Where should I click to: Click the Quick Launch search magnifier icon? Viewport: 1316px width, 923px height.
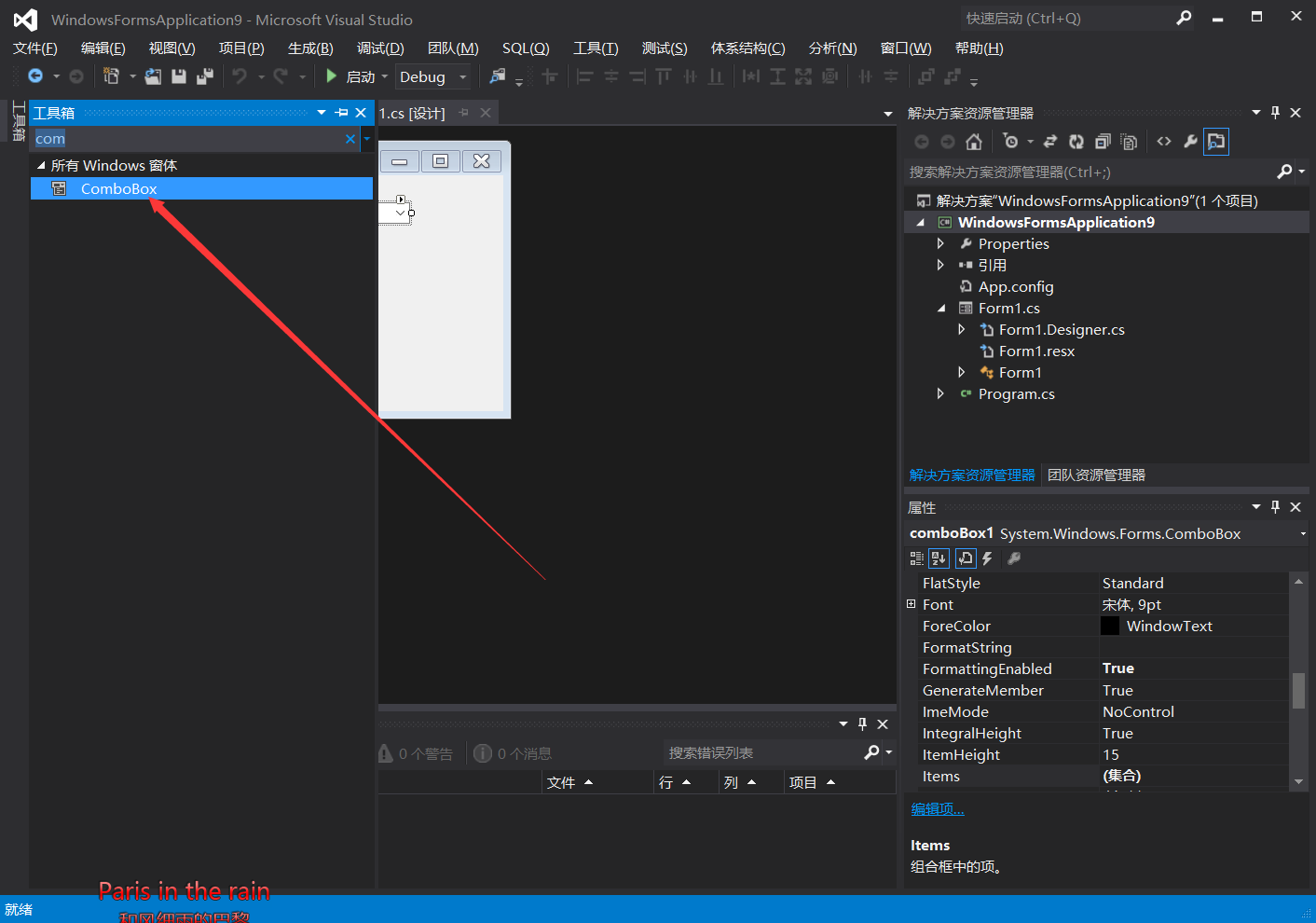(x=1184, y=18)
